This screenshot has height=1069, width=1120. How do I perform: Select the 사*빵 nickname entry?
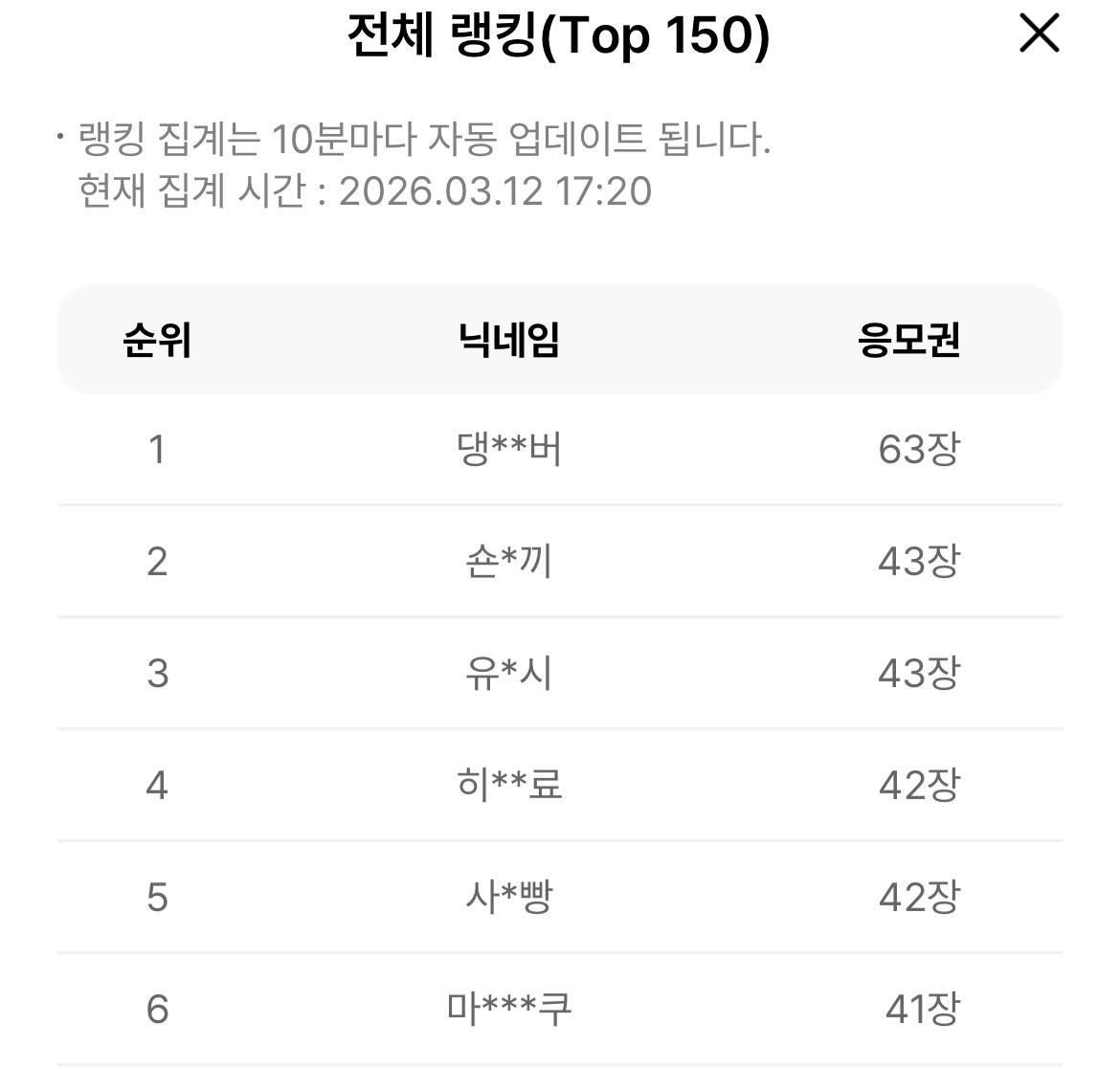click(x=508, y=897)
